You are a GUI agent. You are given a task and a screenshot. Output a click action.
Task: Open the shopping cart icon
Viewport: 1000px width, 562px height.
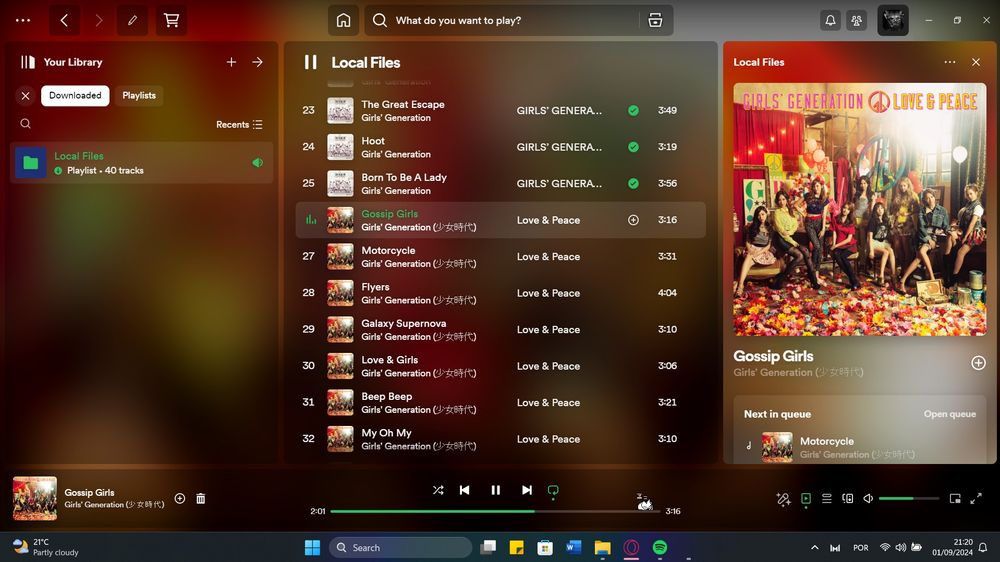coord(171,20)
